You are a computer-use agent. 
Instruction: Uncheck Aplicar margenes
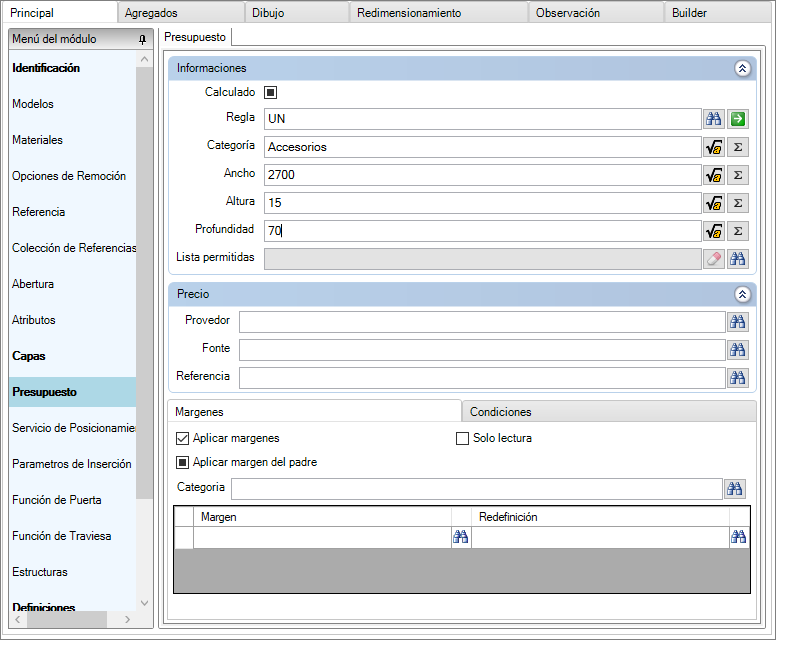(182, 438)
